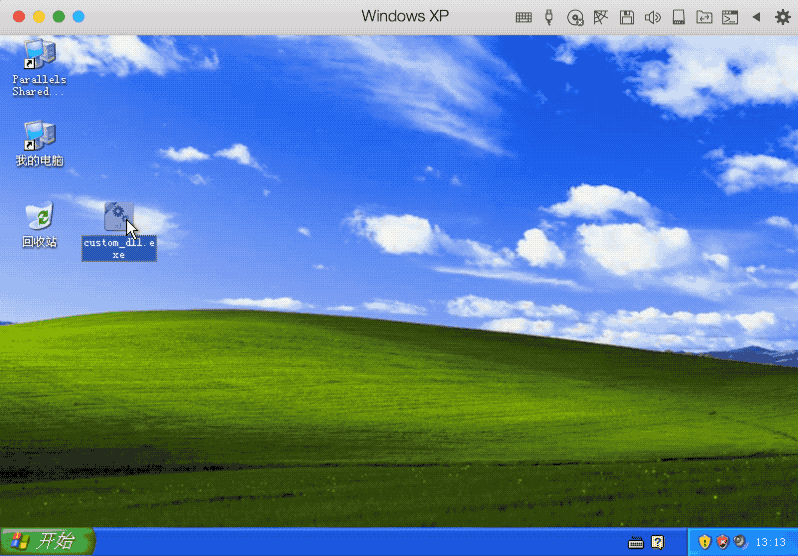The height and width of the screenshot is (556, 798).
Task: Click the 13:13 taskbar clock
Action: point(771,542)
